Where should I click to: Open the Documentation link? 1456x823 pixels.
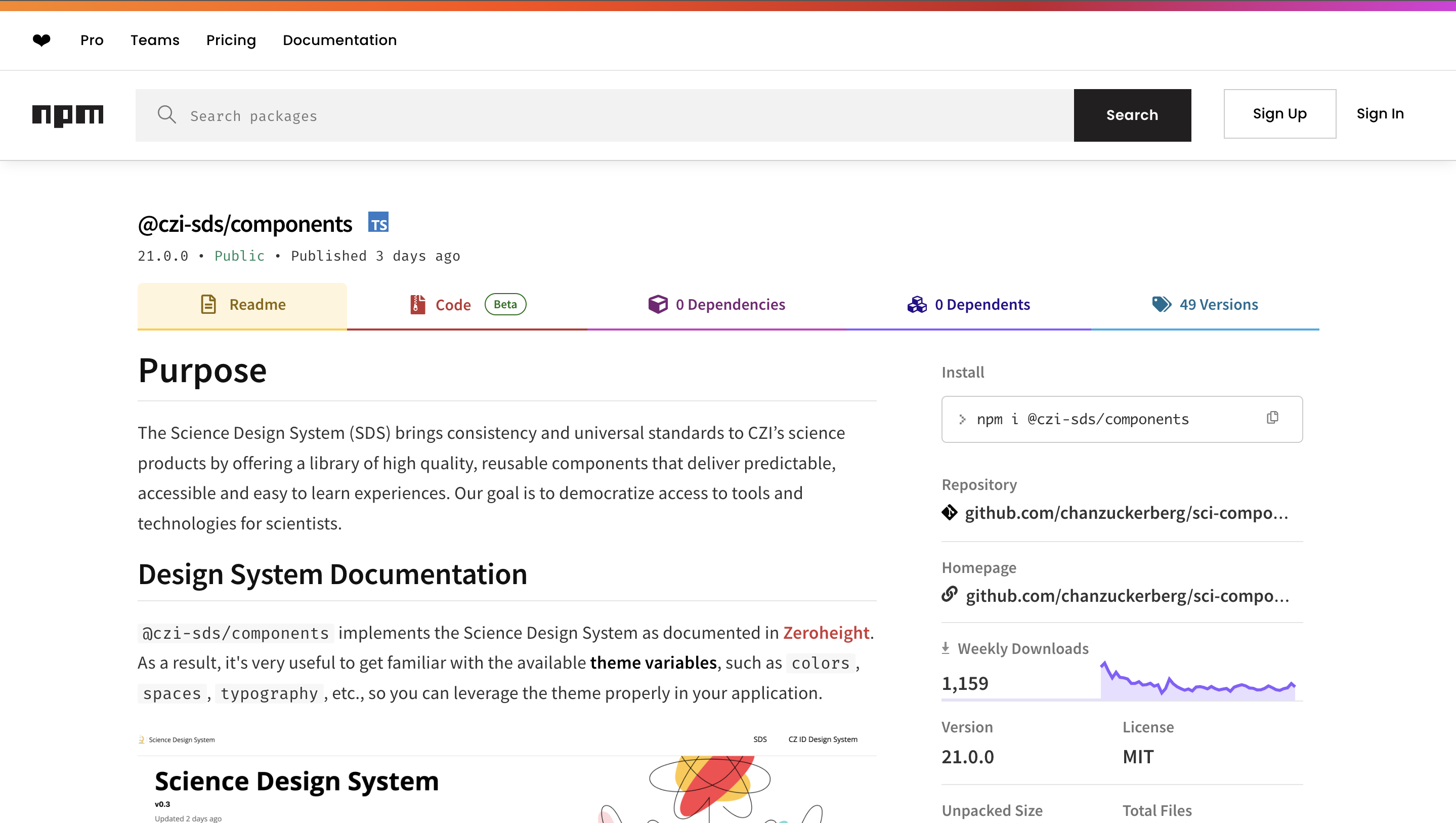pos(339,40)
